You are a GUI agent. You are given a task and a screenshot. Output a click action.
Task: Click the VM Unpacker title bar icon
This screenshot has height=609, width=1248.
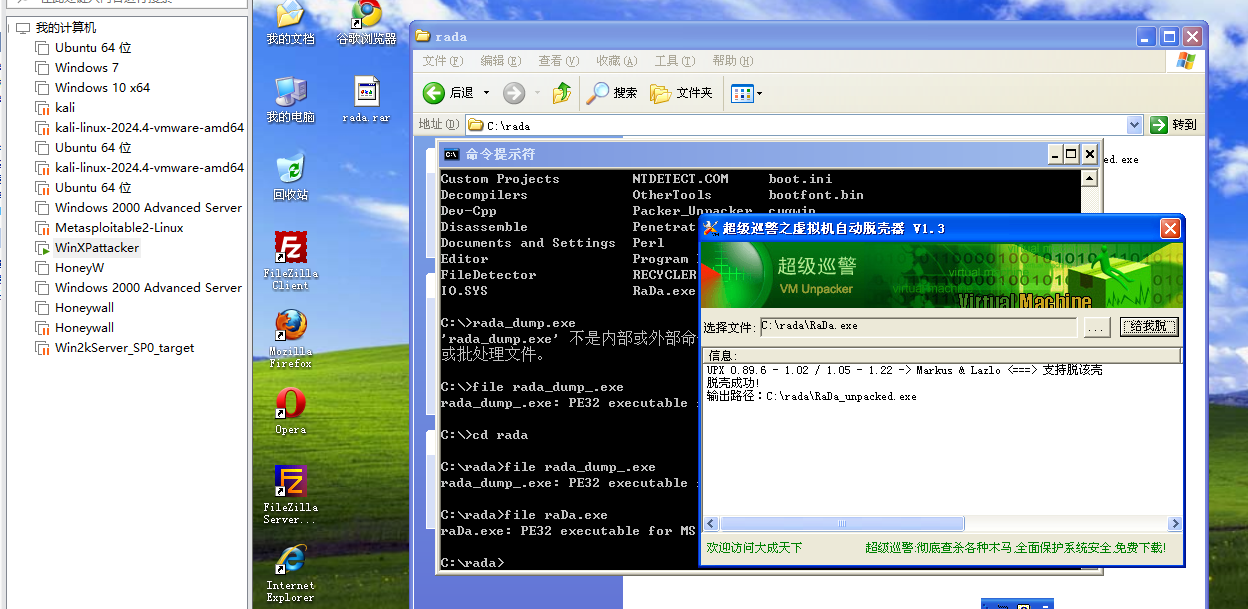coord(711,229)
